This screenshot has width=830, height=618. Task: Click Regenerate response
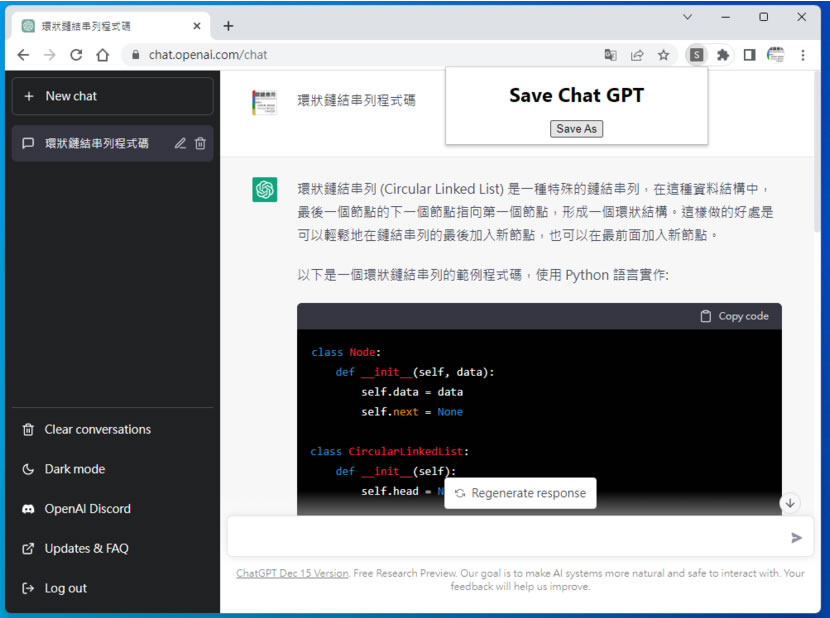click(x=521, y=493)
